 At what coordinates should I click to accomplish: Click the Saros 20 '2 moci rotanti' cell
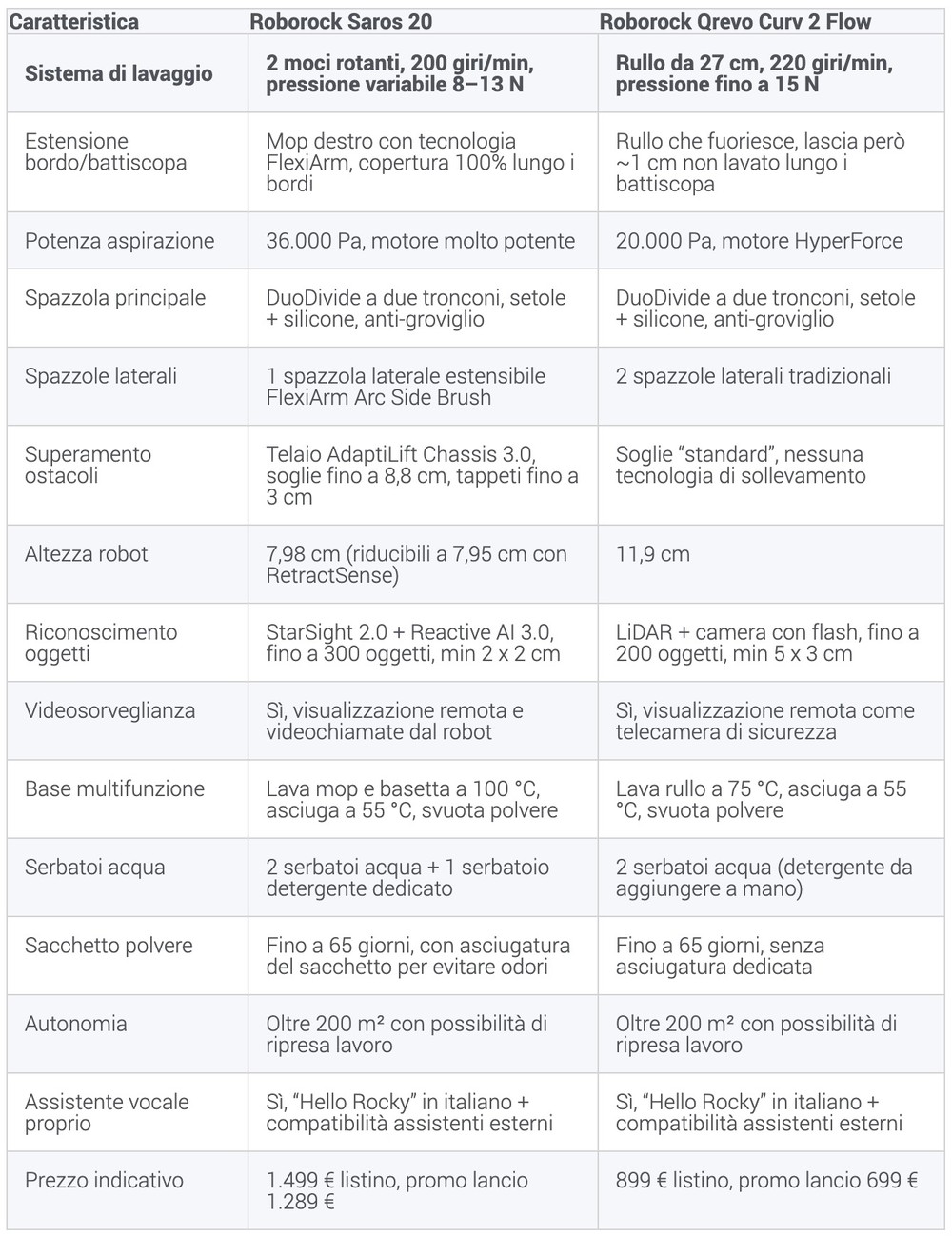click(400, 74)
